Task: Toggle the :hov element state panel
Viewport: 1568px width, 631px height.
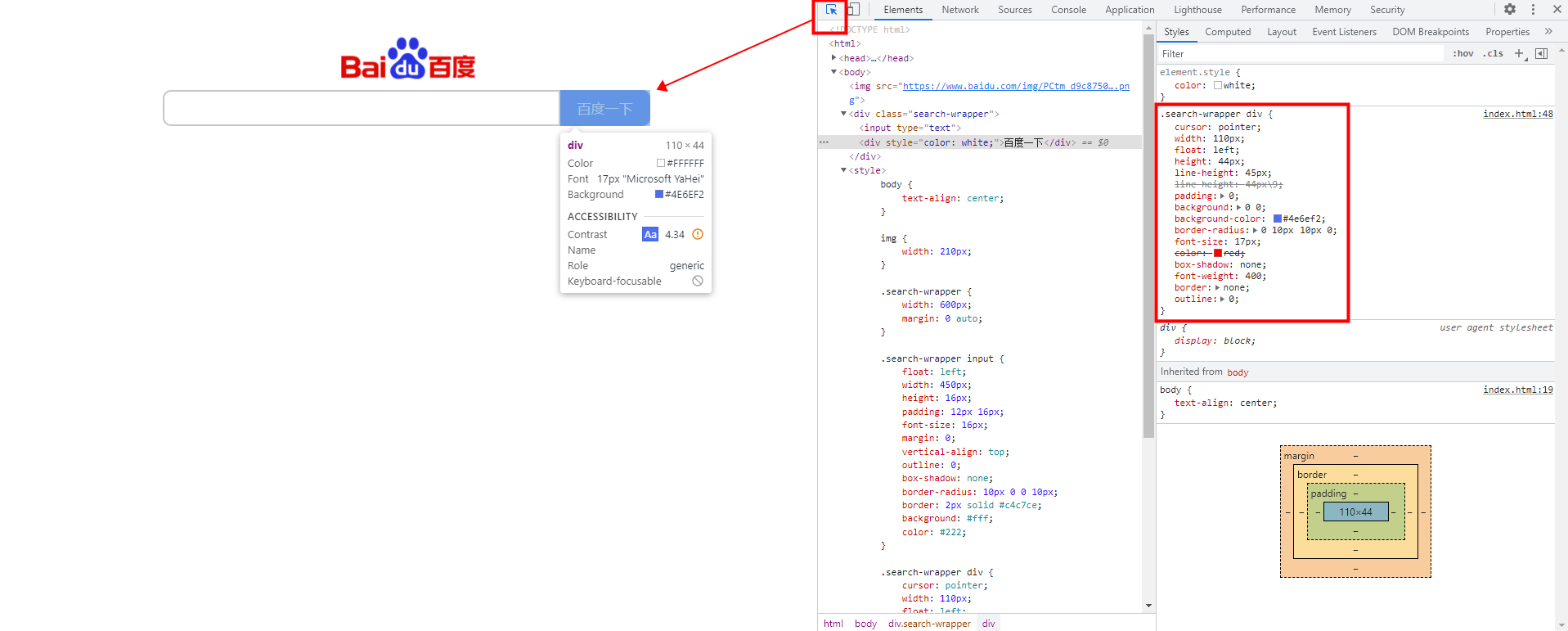Action: 1463,54
